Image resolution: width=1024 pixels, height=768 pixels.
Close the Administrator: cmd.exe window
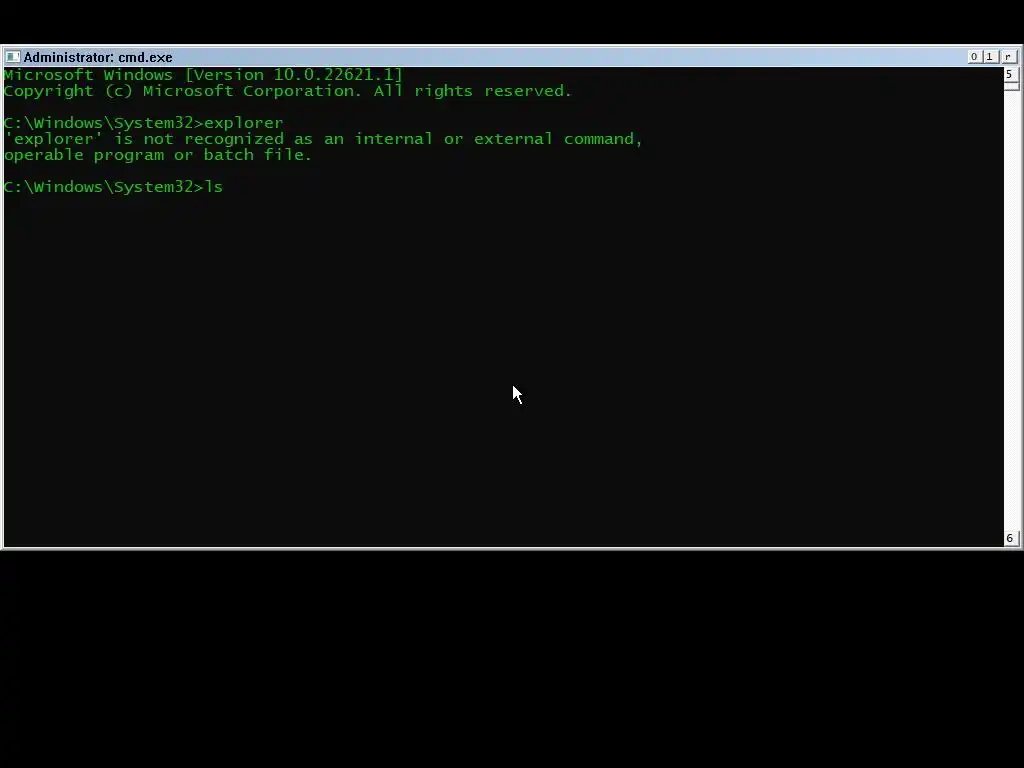1009,57
